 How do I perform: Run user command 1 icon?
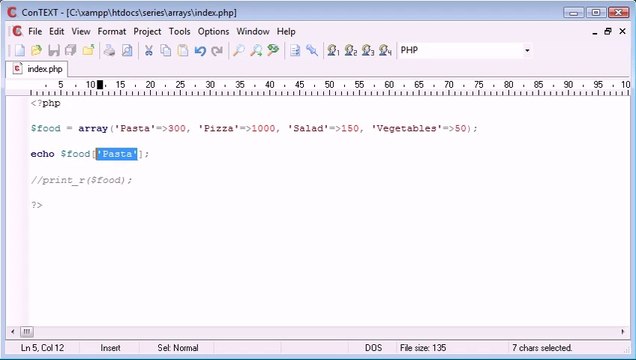pos(333,50)
